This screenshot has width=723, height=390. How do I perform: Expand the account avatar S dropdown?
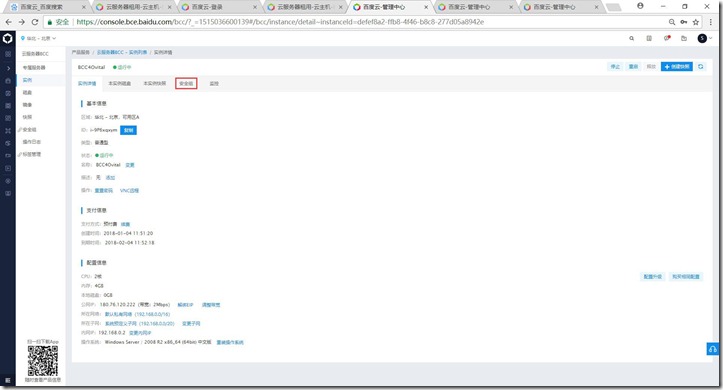point(705,39)
